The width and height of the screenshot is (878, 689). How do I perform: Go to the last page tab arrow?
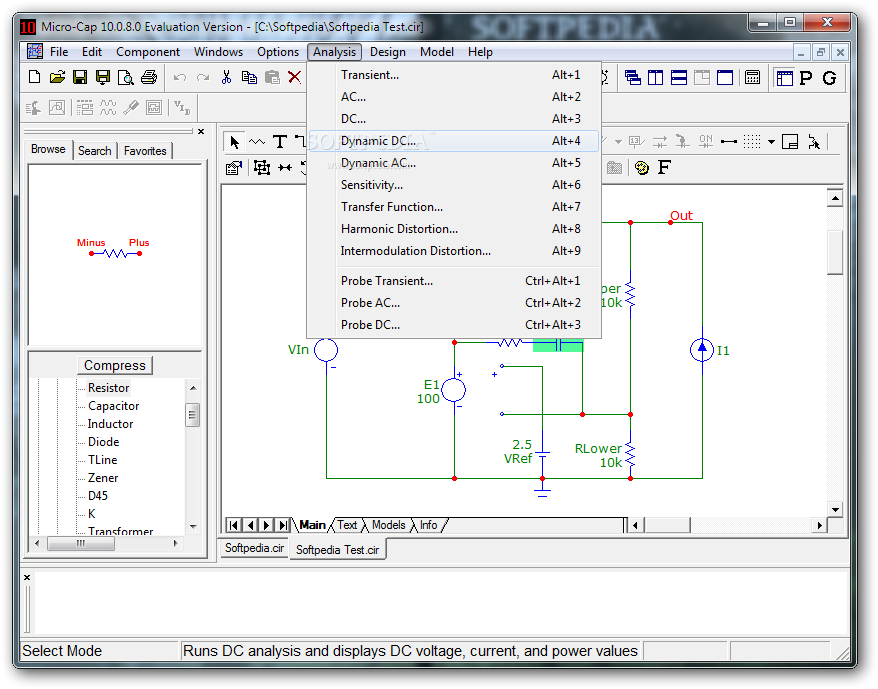coord(283,525)
